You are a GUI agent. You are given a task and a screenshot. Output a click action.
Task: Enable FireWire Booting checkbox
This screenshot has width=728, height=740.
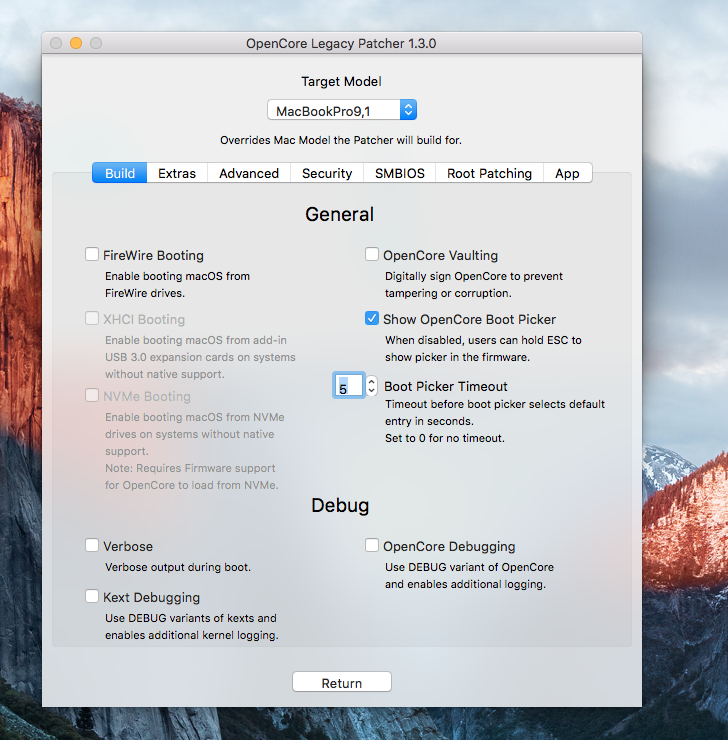point(92,254)
